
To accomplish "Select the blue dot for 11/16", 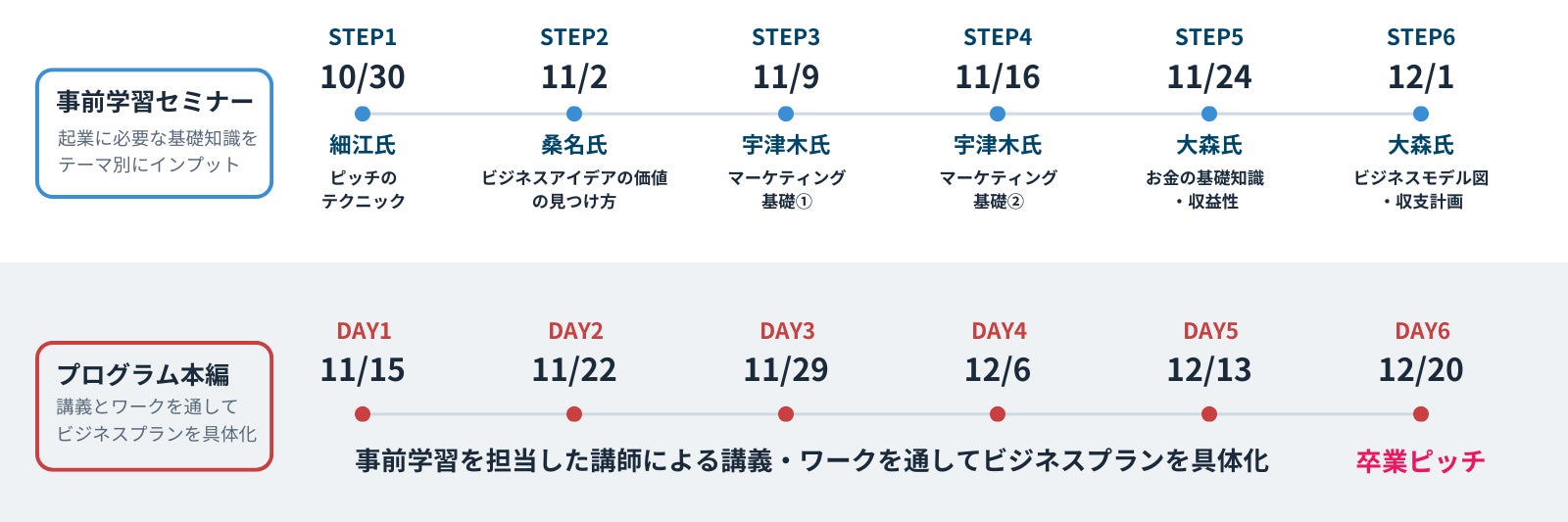I will 998,114.
